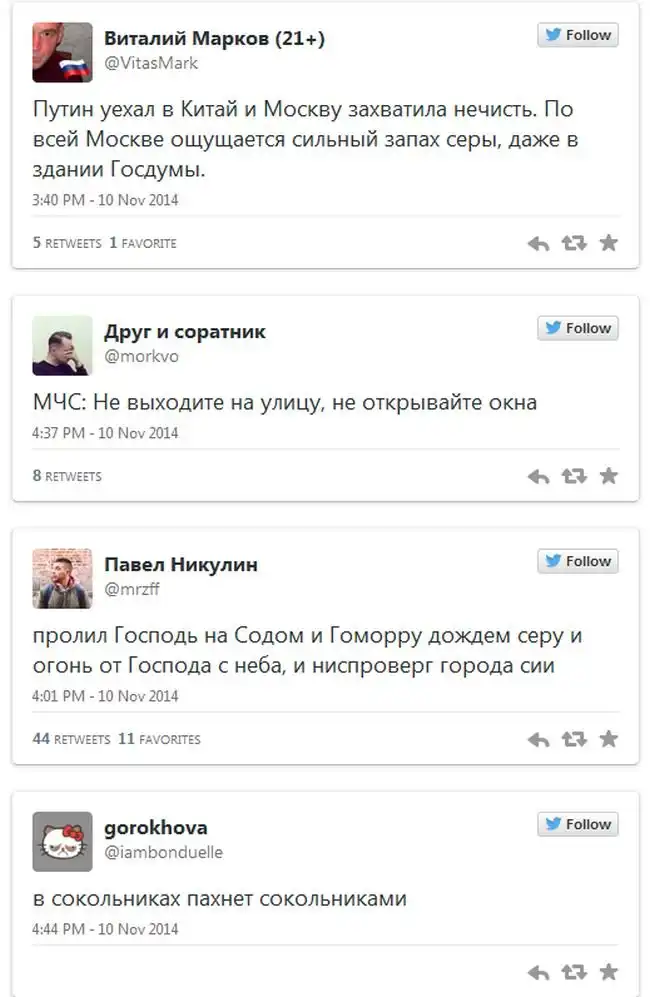Image resolution: width=650 pixels, height=997 pixels.
Task: Follow Друг и соратник
Action: click(x=578, y=328)
